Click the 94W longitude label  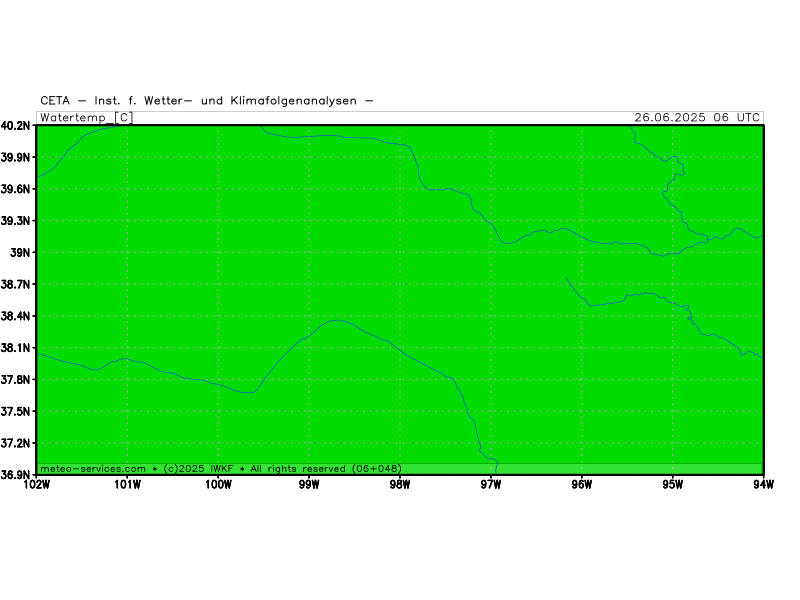pos(763,485)
